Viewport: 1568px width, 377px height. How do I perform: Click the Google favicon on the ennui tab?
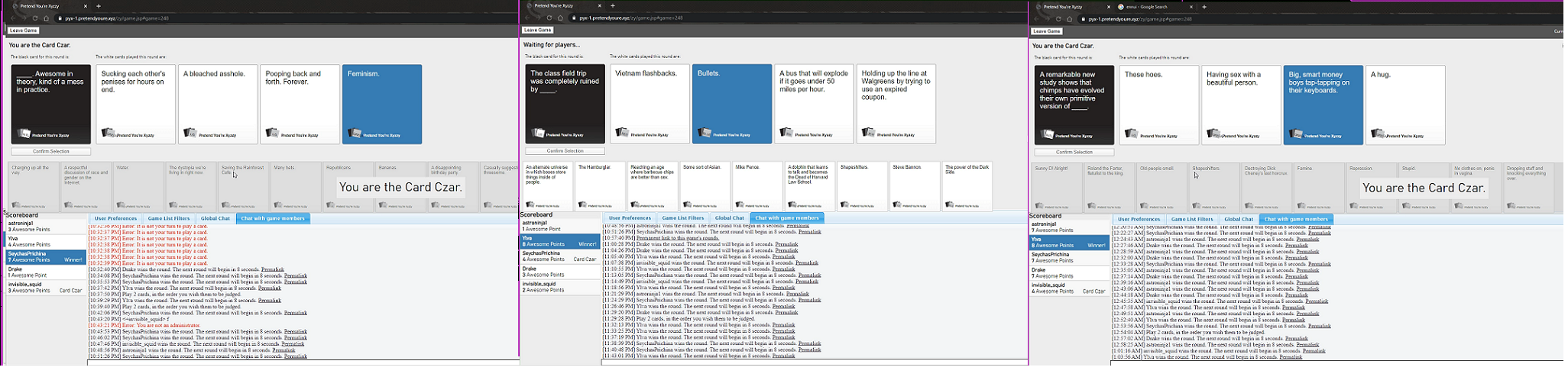[x=1121, y=7]
